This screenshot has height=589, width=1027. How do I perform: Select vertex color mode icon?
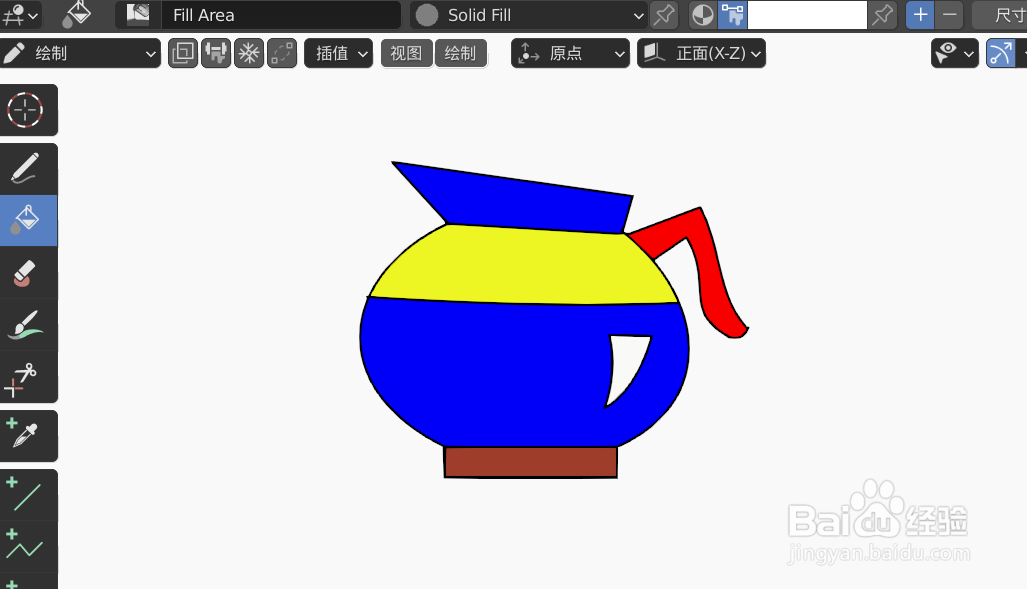tap(732, 14)
